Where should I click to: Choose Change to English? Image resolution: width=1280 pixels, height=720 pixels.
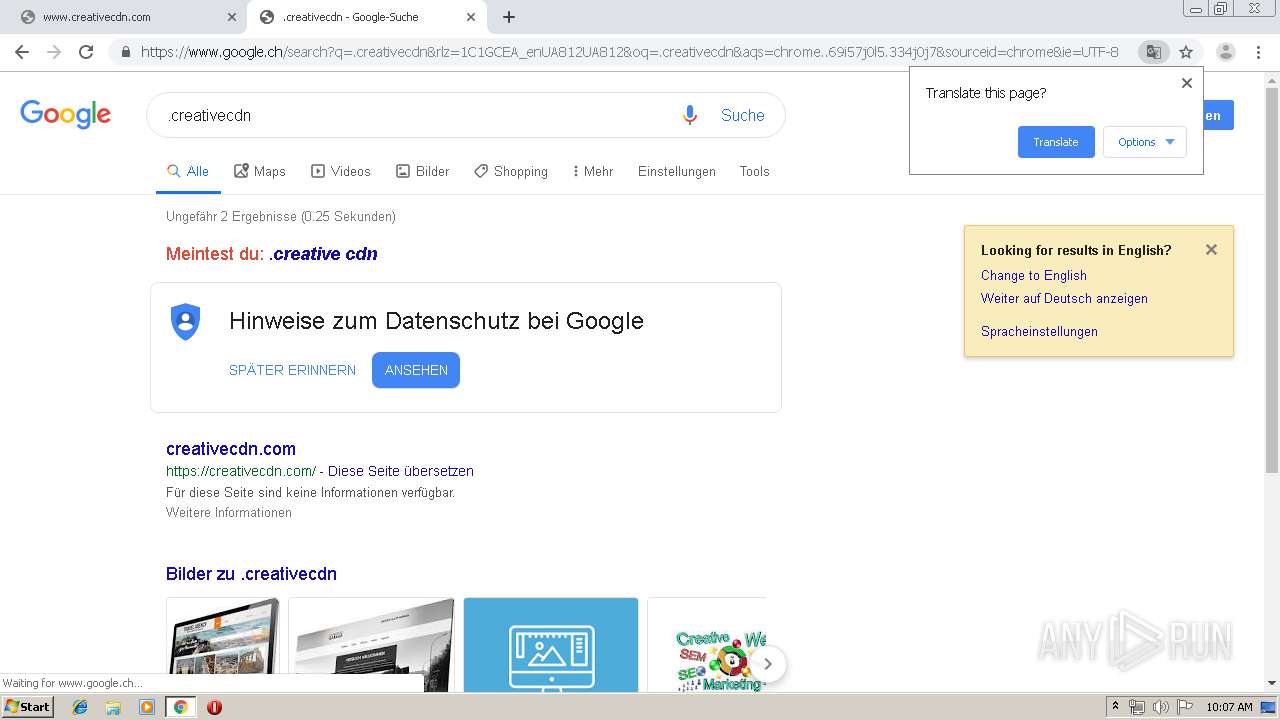(1034, 275)
